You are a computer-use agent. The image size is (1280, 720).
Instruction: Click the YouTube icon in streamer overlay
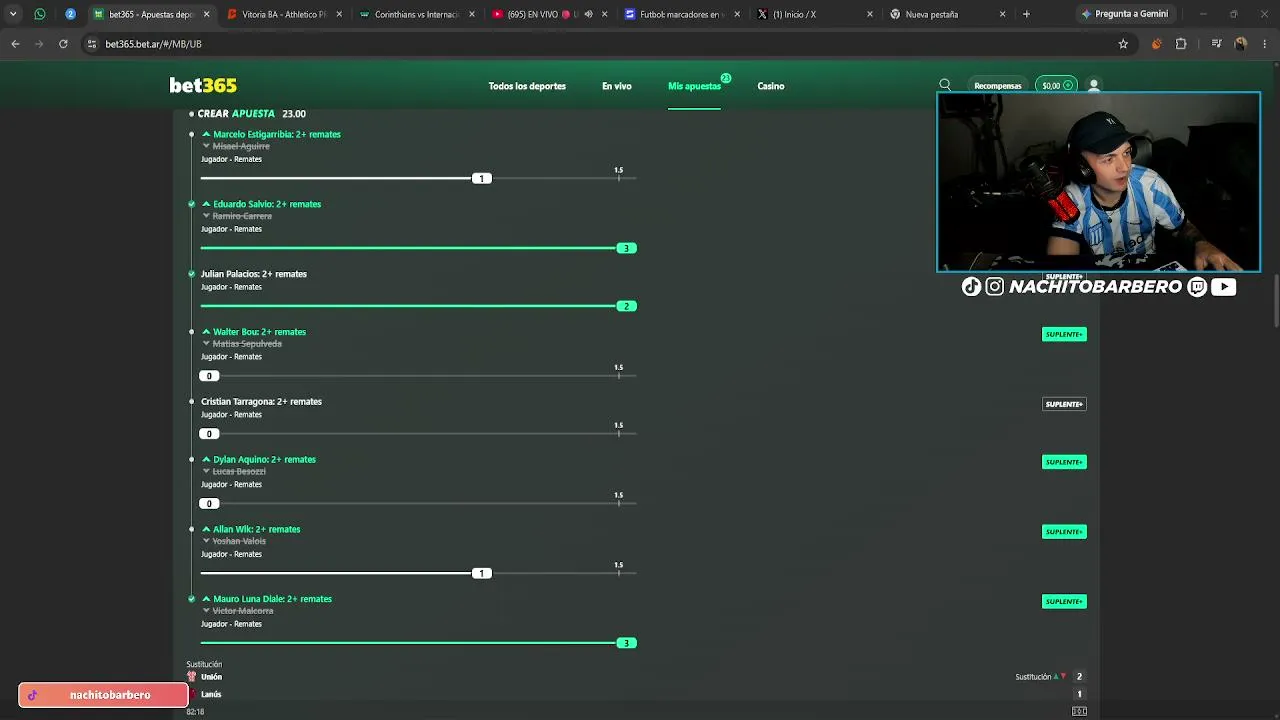point(1223,287)
